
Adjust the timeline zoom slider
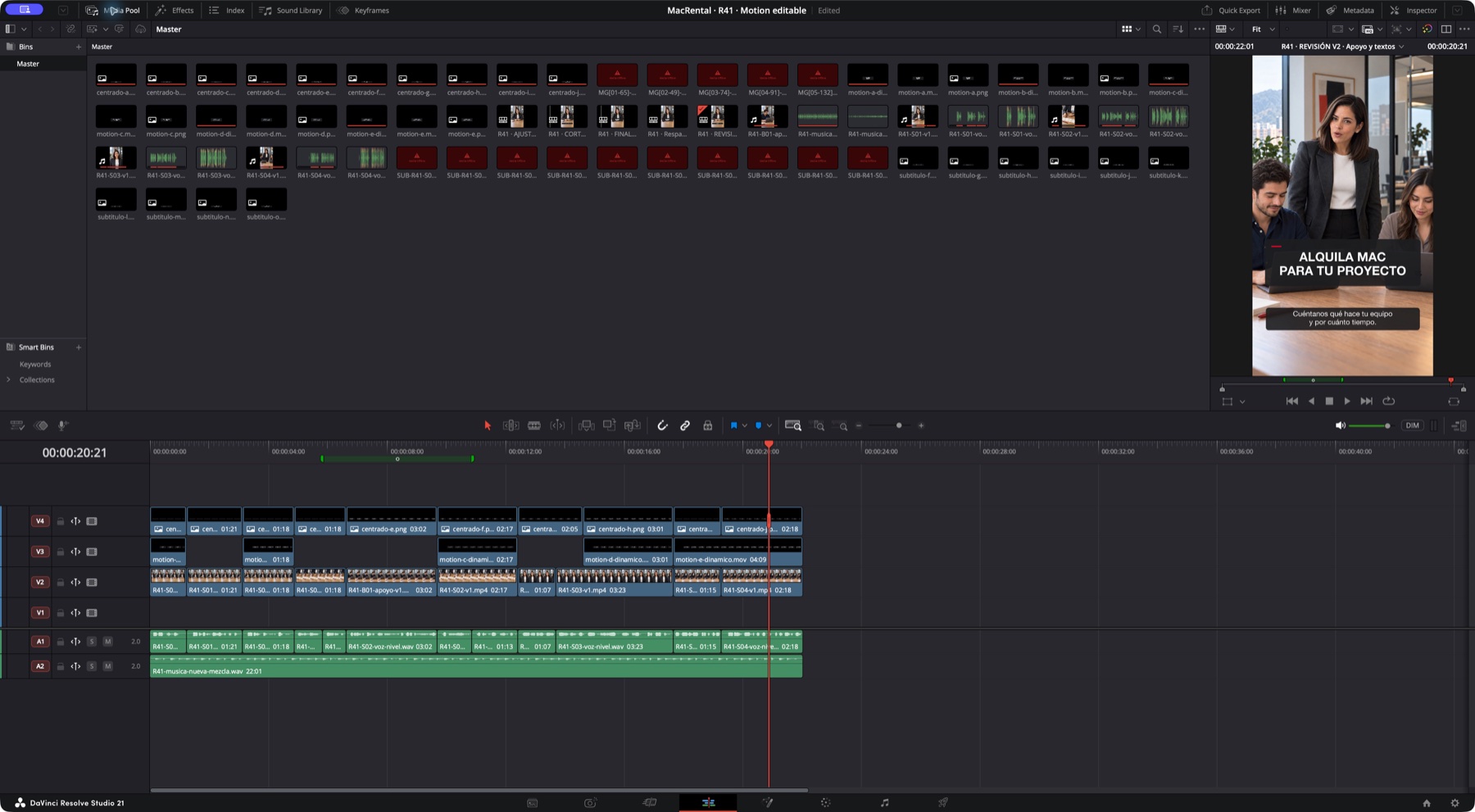tap(890, 426)
